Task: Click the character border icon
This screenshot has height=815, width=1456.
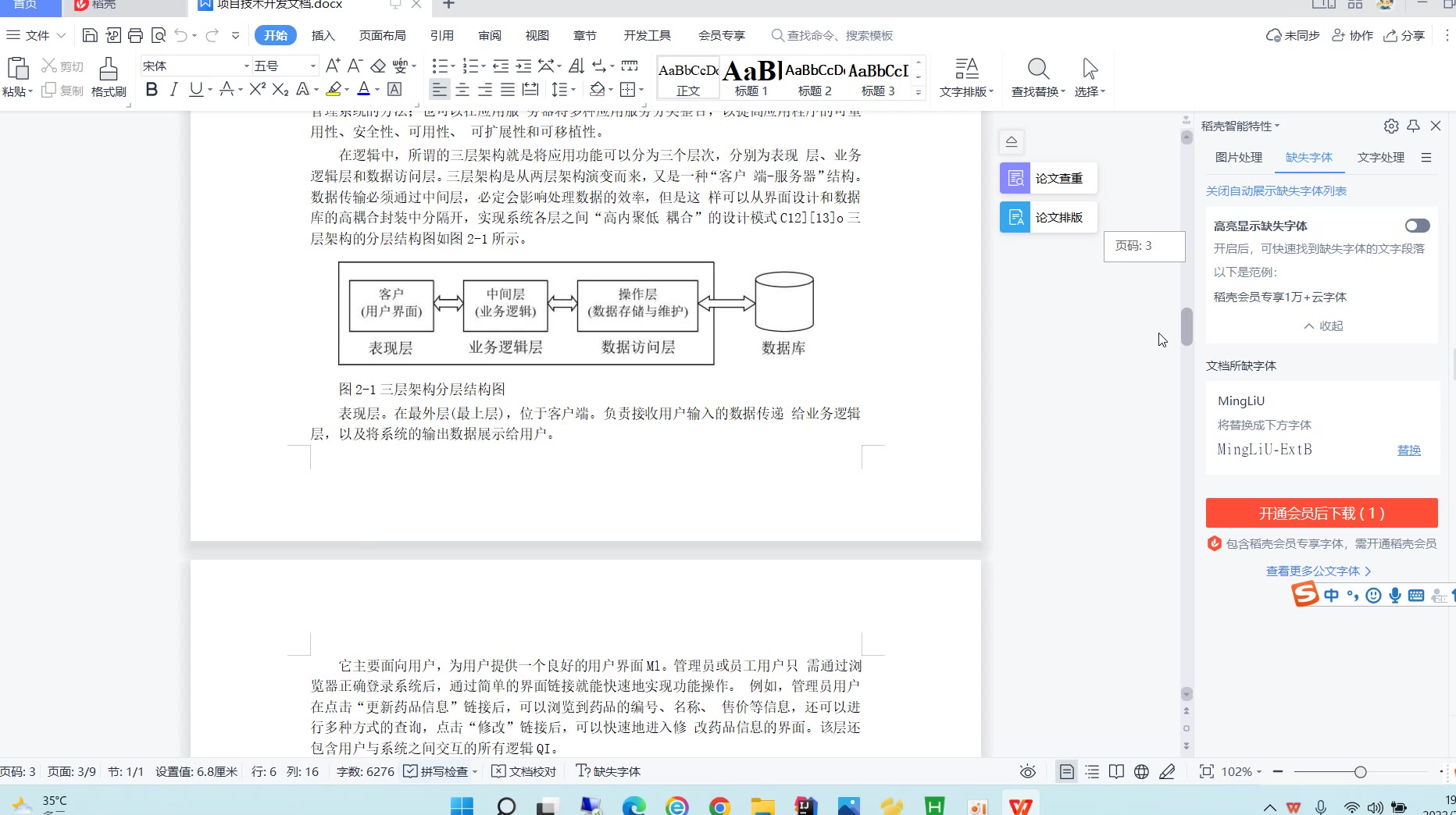Action: [x=395, y=90]
